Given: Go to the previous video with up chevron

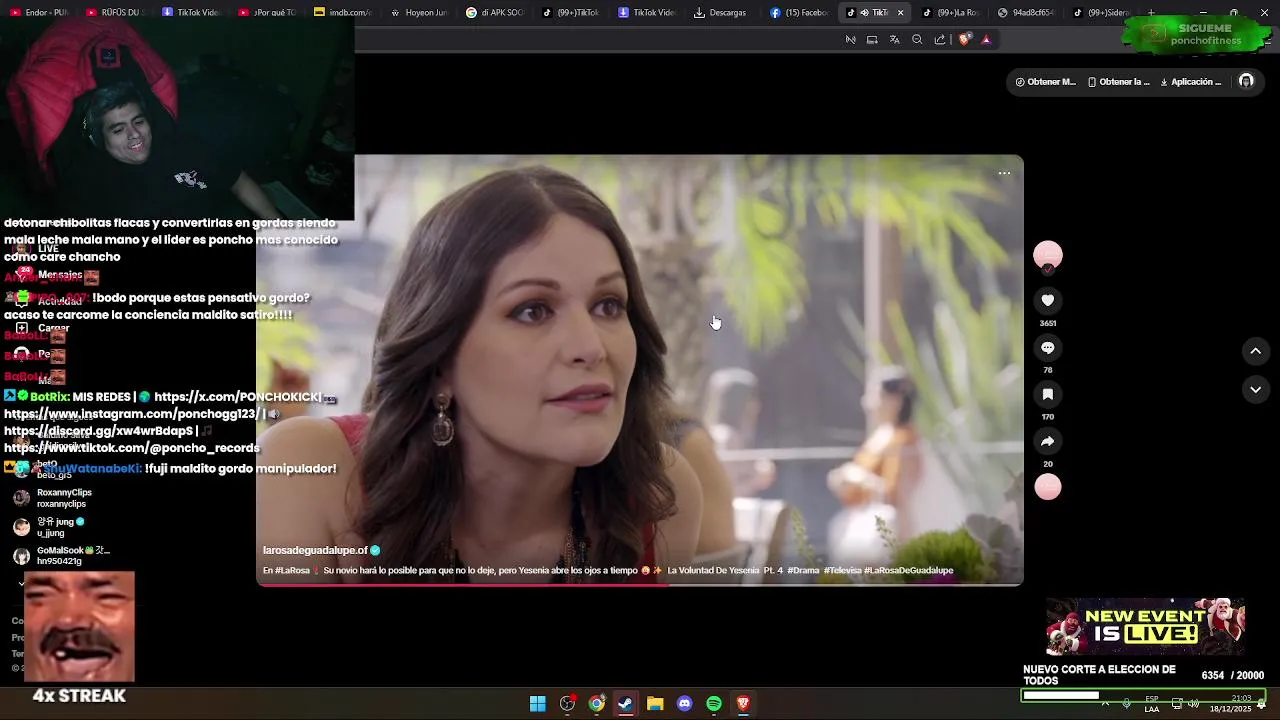Looking at the screenshot, I should 1256,351.
